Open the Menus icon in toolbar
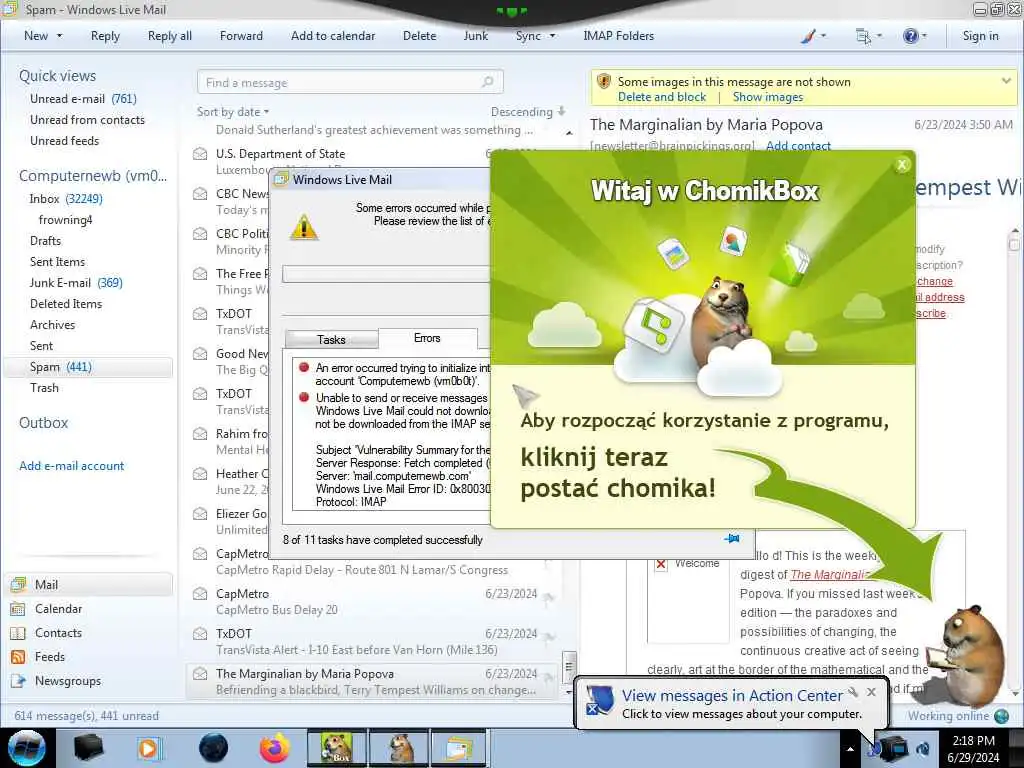This screenshot has width=1024, height=768. [x=863, y=36]
